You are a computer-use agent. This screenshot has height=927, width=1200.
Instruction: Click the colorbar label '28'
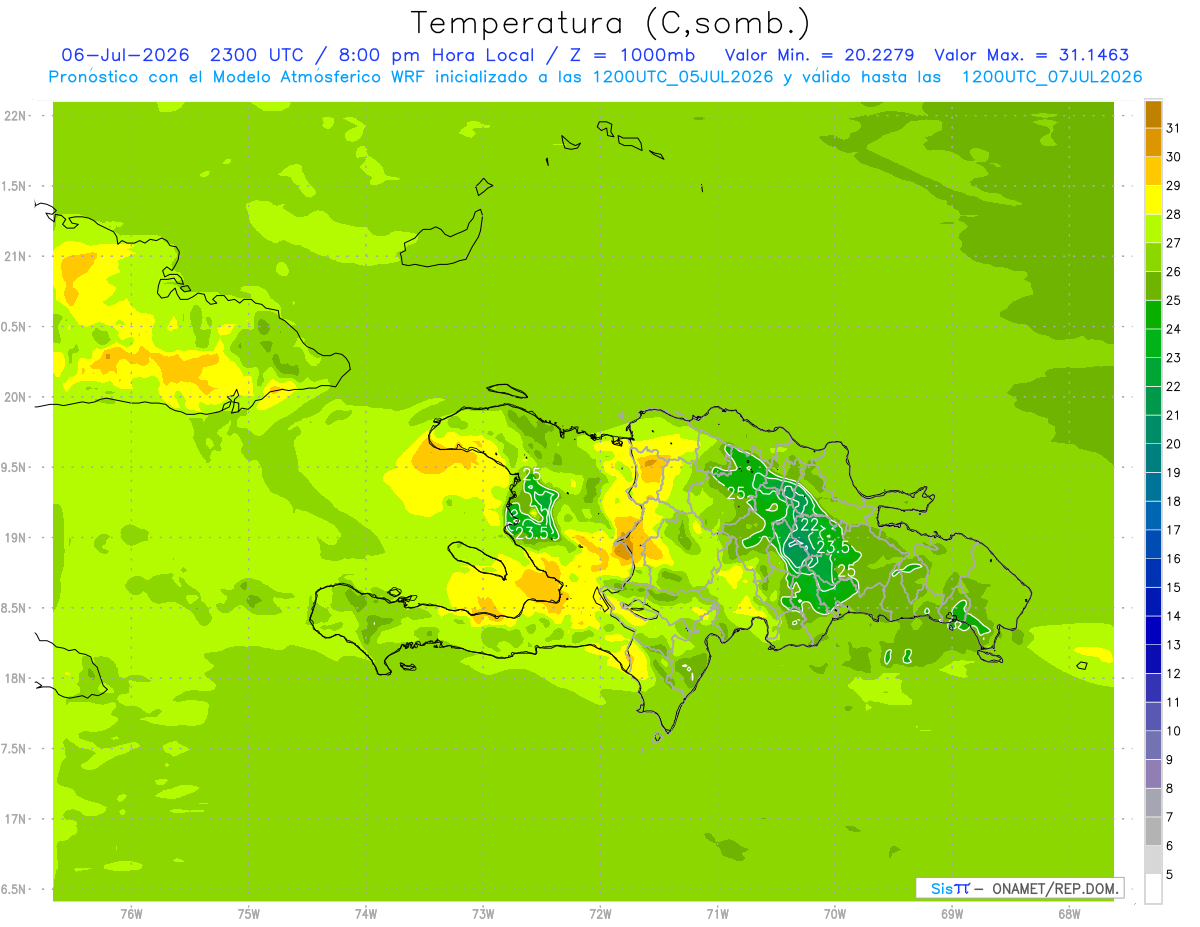click(x=1173, y=214)
